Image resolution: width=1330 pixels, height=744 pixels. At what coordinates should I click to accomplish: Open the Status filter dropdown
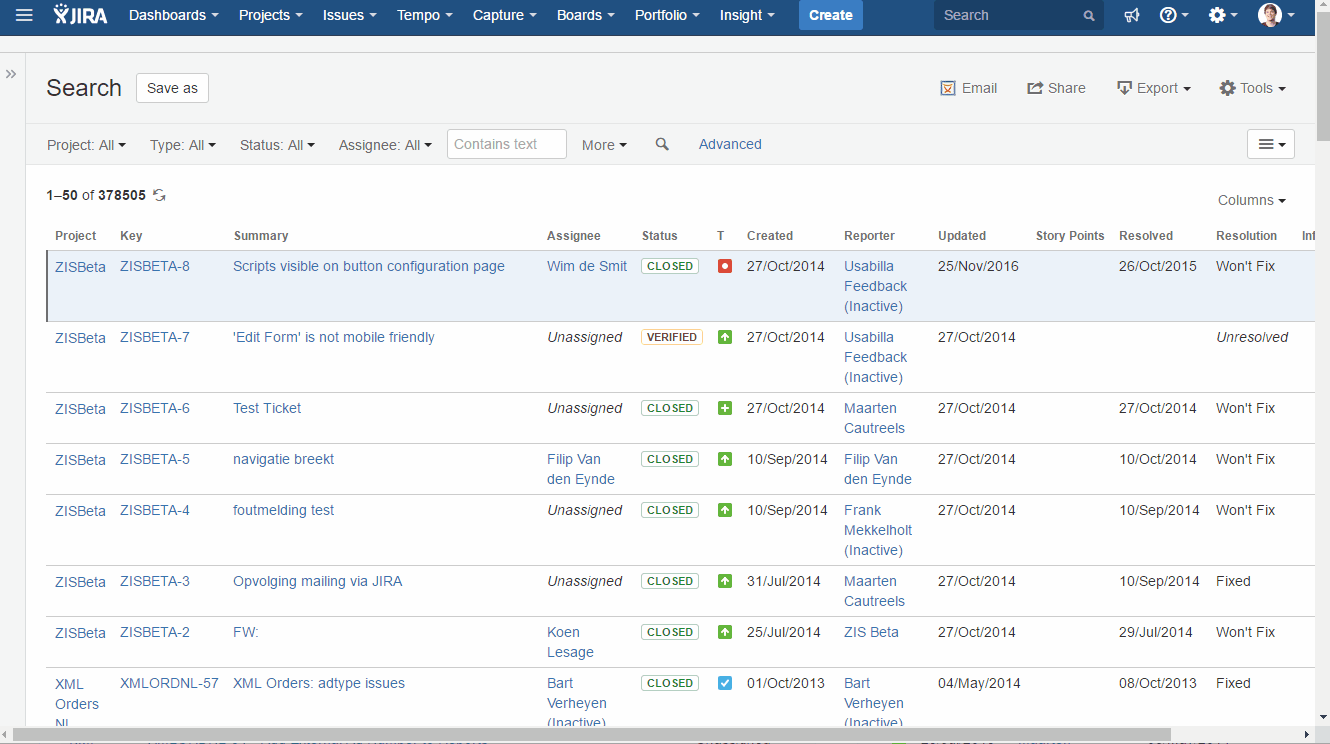tap(277, 145)
